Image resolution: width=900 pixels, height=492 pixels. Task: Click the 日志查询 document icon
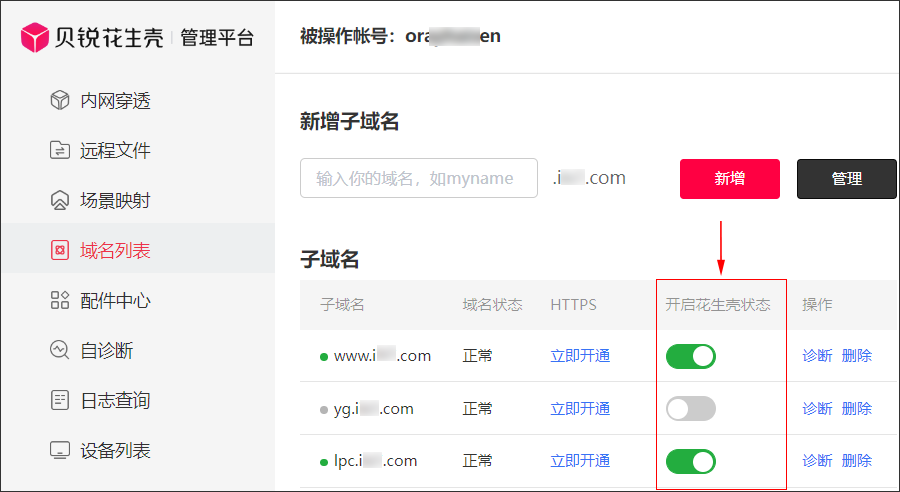point(60,400)
